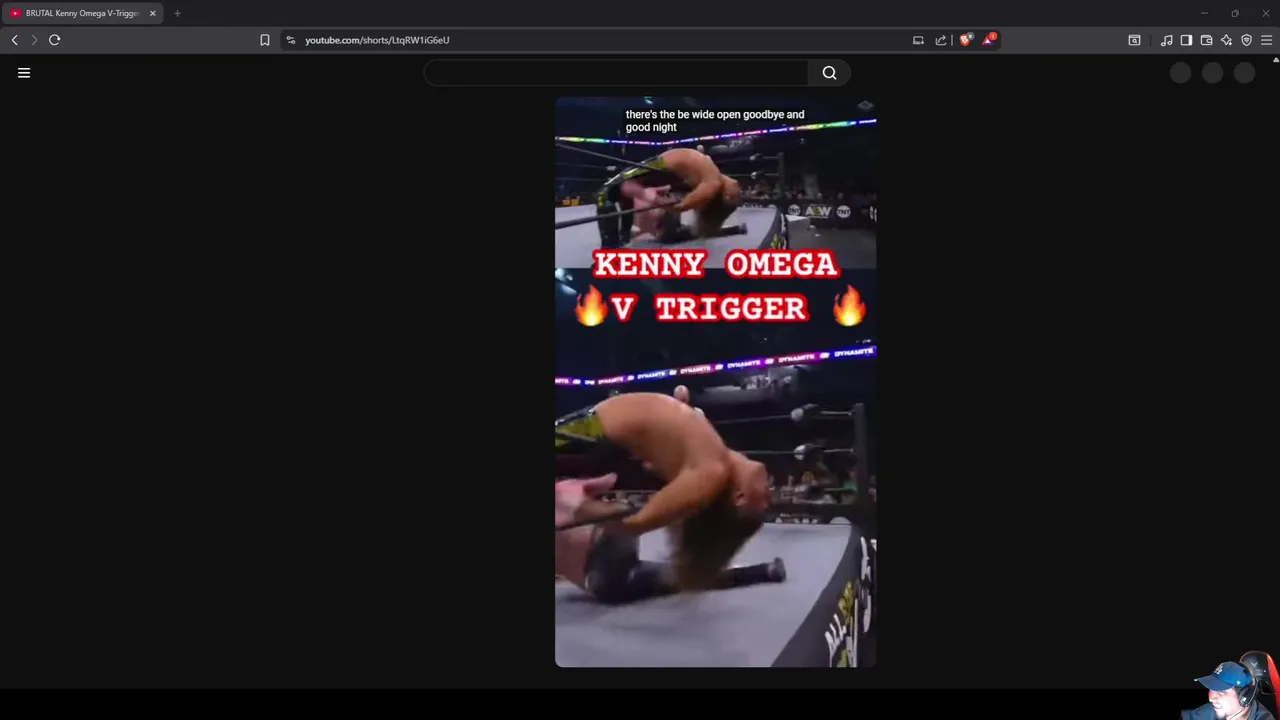Restore down the browser window
Image resolution: width=1280 pixels, height=720 pixels.
coord(1235,13)
